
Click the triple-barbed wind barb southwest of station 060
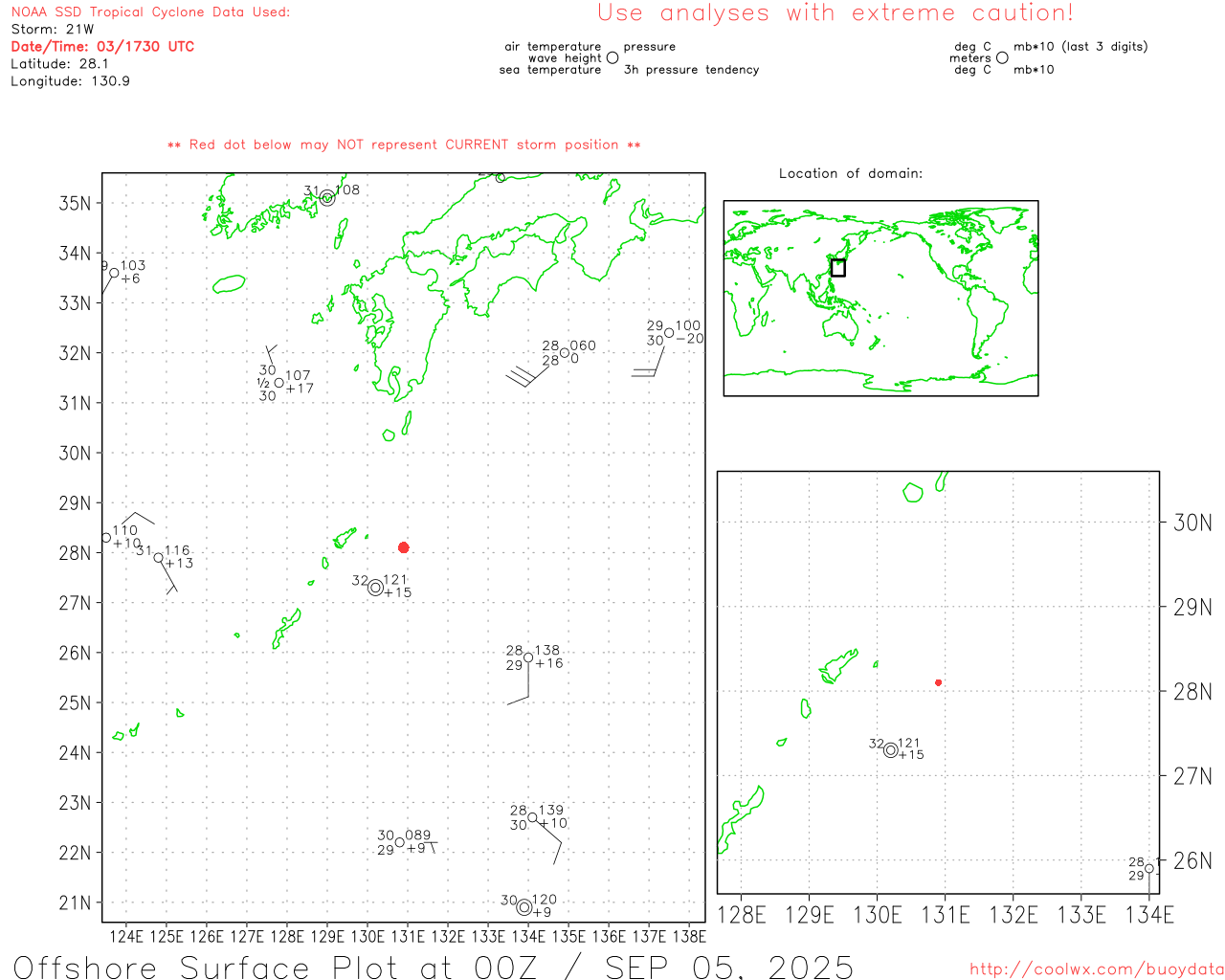pos(527,374)
